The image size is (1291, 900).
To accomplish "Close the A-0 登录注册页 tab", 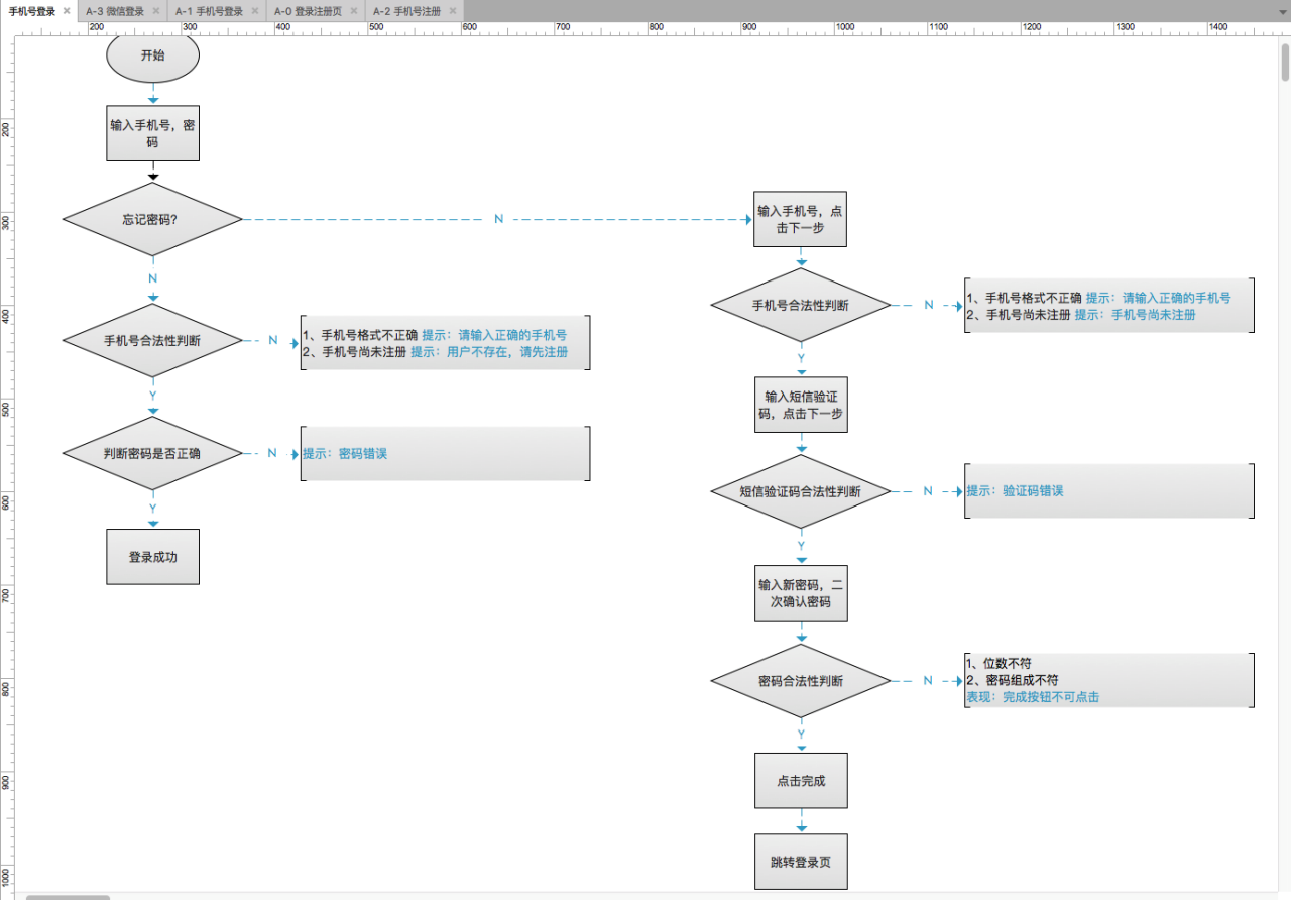I will tap(353, 11).
